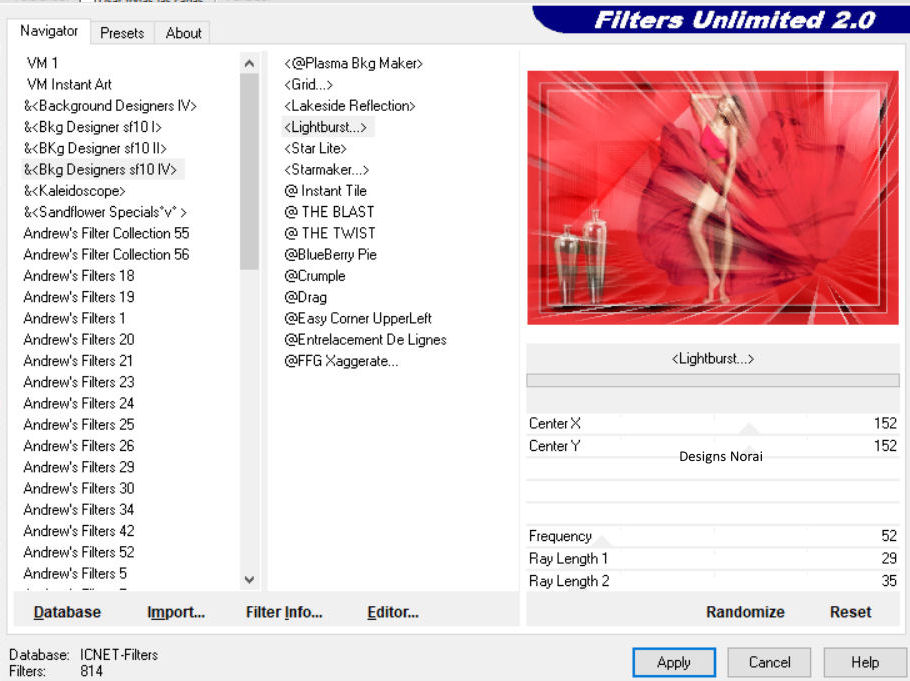
Task: Select Andrew's Filters 25
Action: (x=79, y=424)
